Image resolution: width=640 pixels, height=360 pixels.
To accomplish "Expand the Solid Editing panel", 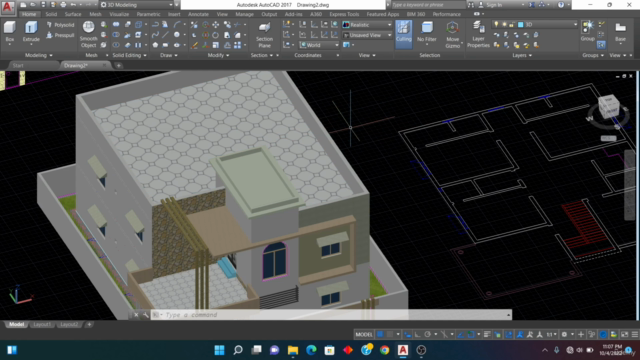I will click(x=129, y=55).
